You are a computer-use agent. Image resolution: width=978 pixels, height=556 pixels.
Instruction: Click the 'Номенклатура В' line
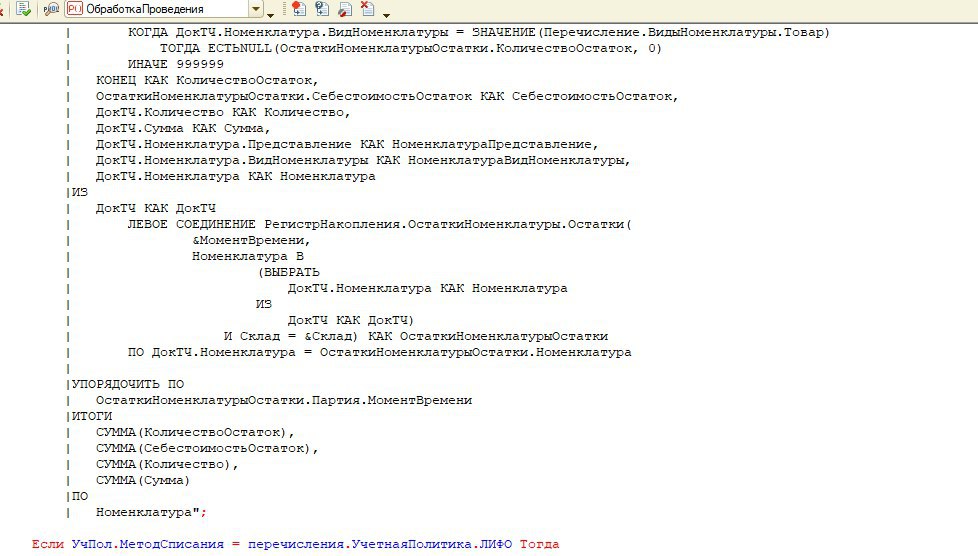(248, 256)
